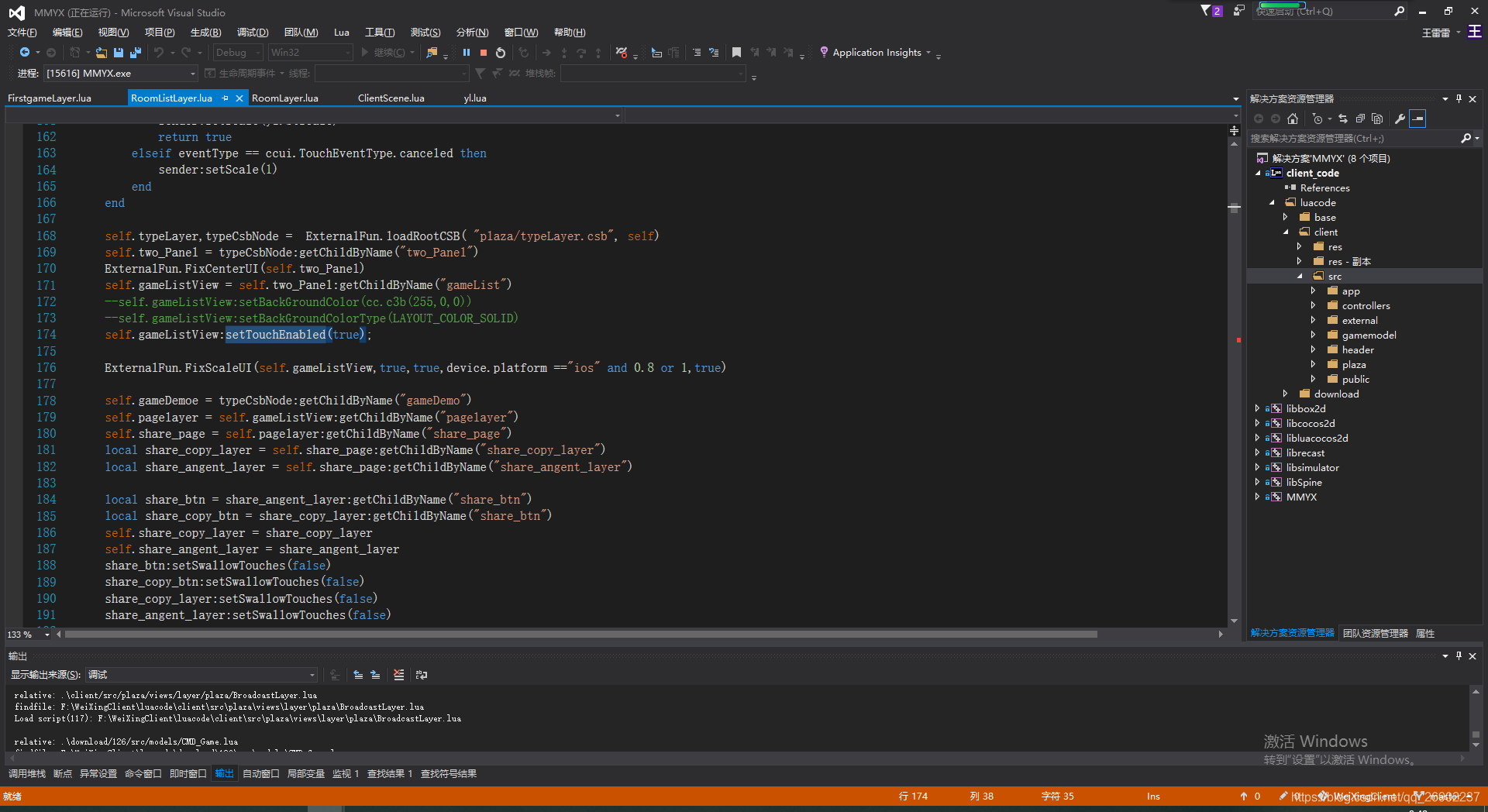Comment out the selected lines
The width and height of the screenshot is (1488, 812).
[x=697, y=53]
